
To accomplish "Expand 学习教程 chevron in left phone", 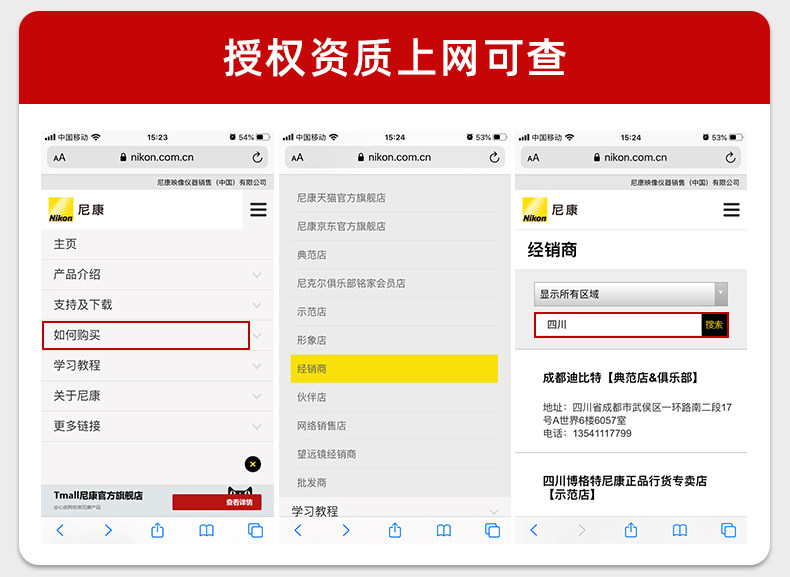I will [257, 366].
